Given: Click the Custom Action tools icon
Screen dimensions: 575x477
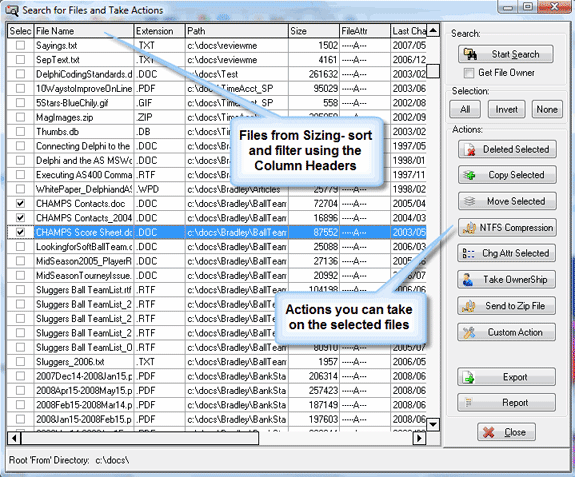Looking at the screenshot, I should [x=469, y=332].
